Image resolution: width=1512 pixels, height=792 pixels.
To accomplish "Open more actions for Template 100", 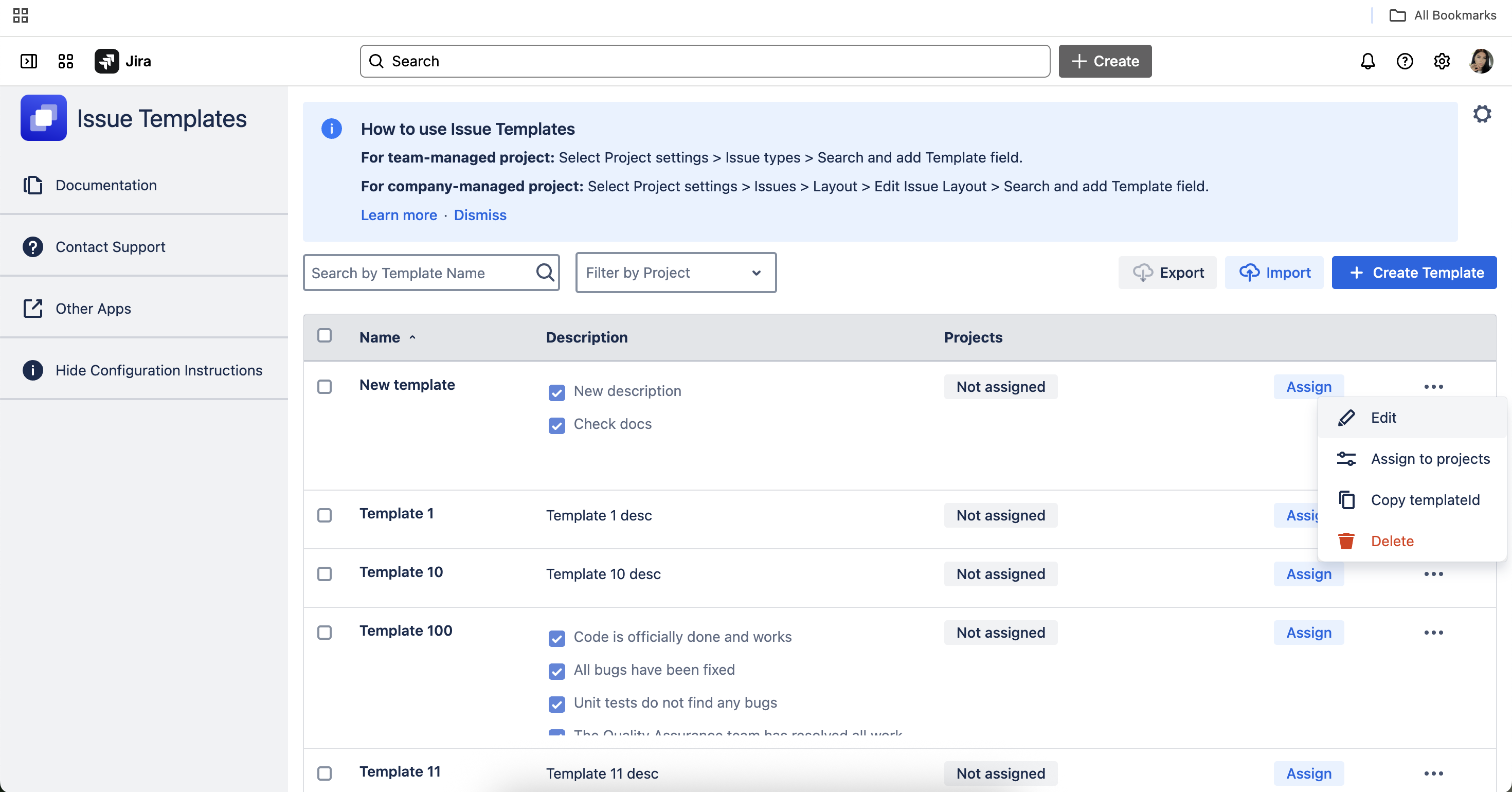I will point(1433,632).
